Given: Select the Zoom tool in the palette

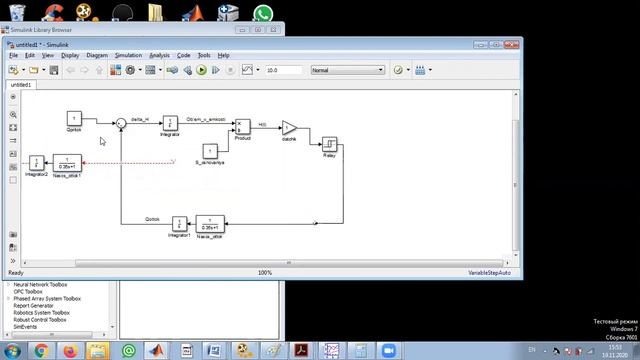Looking at the screenshot, I should [13, 115].
